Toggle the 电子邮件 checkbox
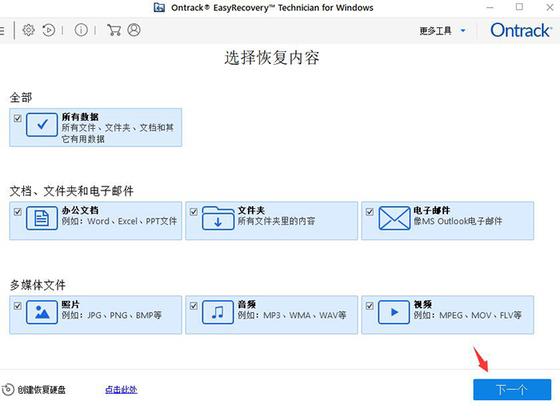Viewport: 560px width, 409px height. pos(370,212)
